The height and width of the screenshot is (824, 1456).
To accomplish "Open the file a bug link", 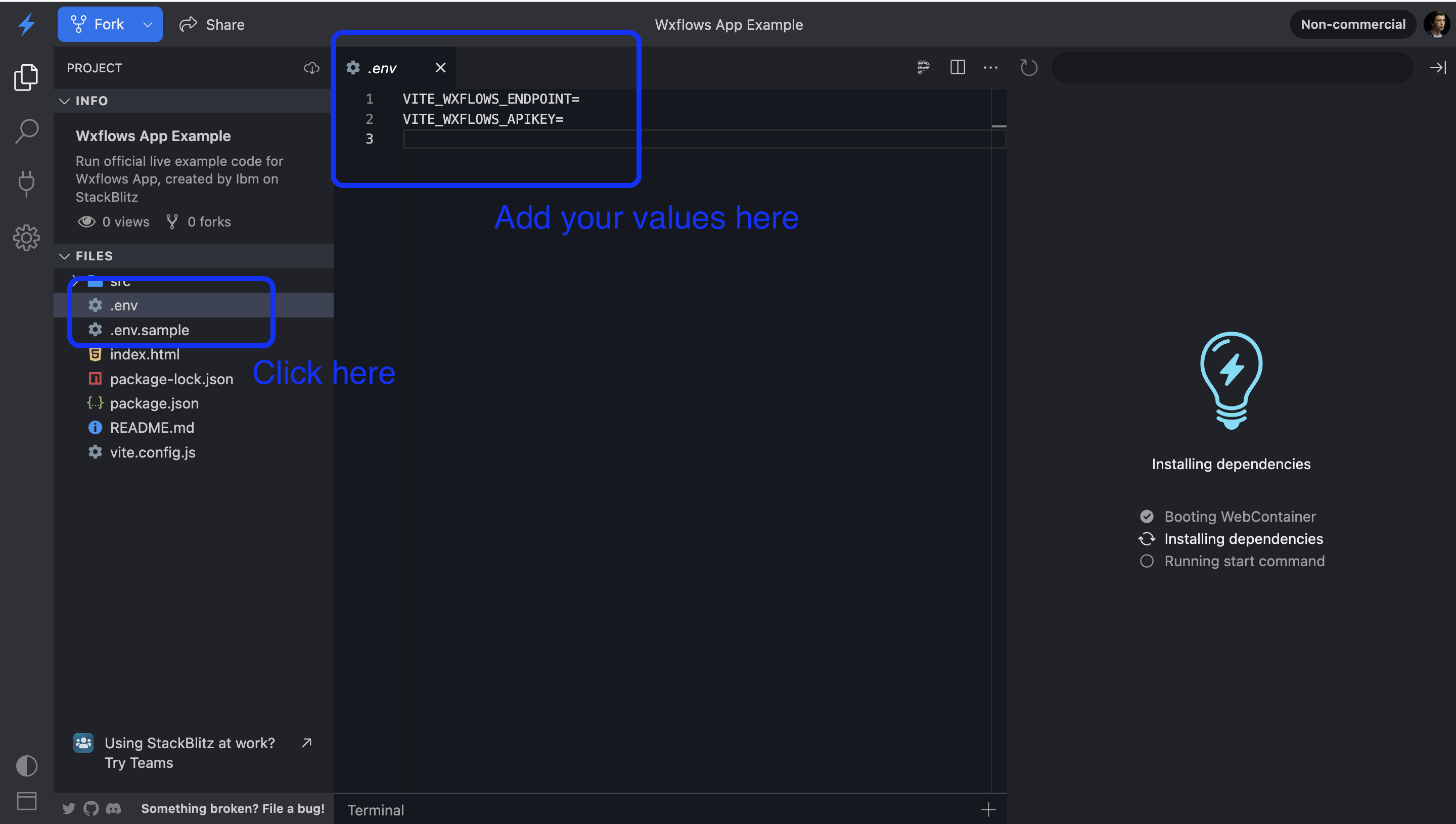I will (232, 808).
